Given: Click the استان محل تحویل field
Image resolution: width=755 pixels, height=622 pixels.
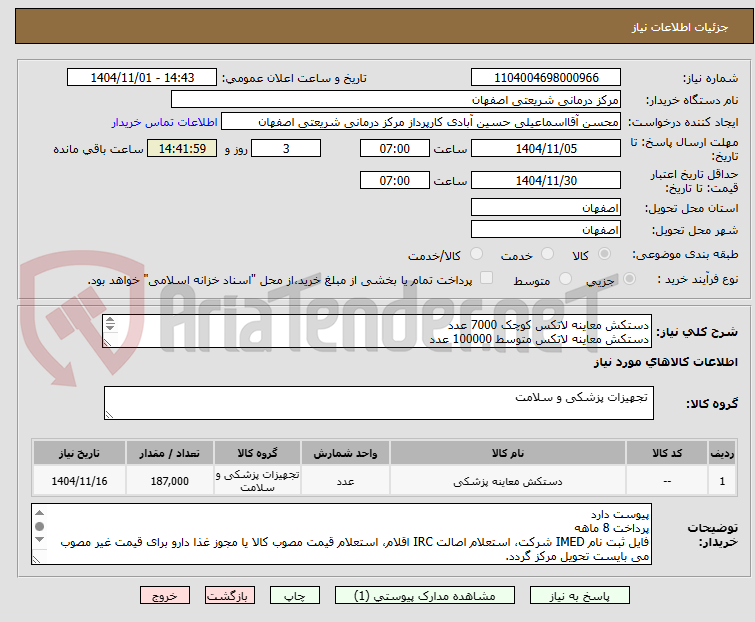Looking at the screenshot, I should coord(546,207).
